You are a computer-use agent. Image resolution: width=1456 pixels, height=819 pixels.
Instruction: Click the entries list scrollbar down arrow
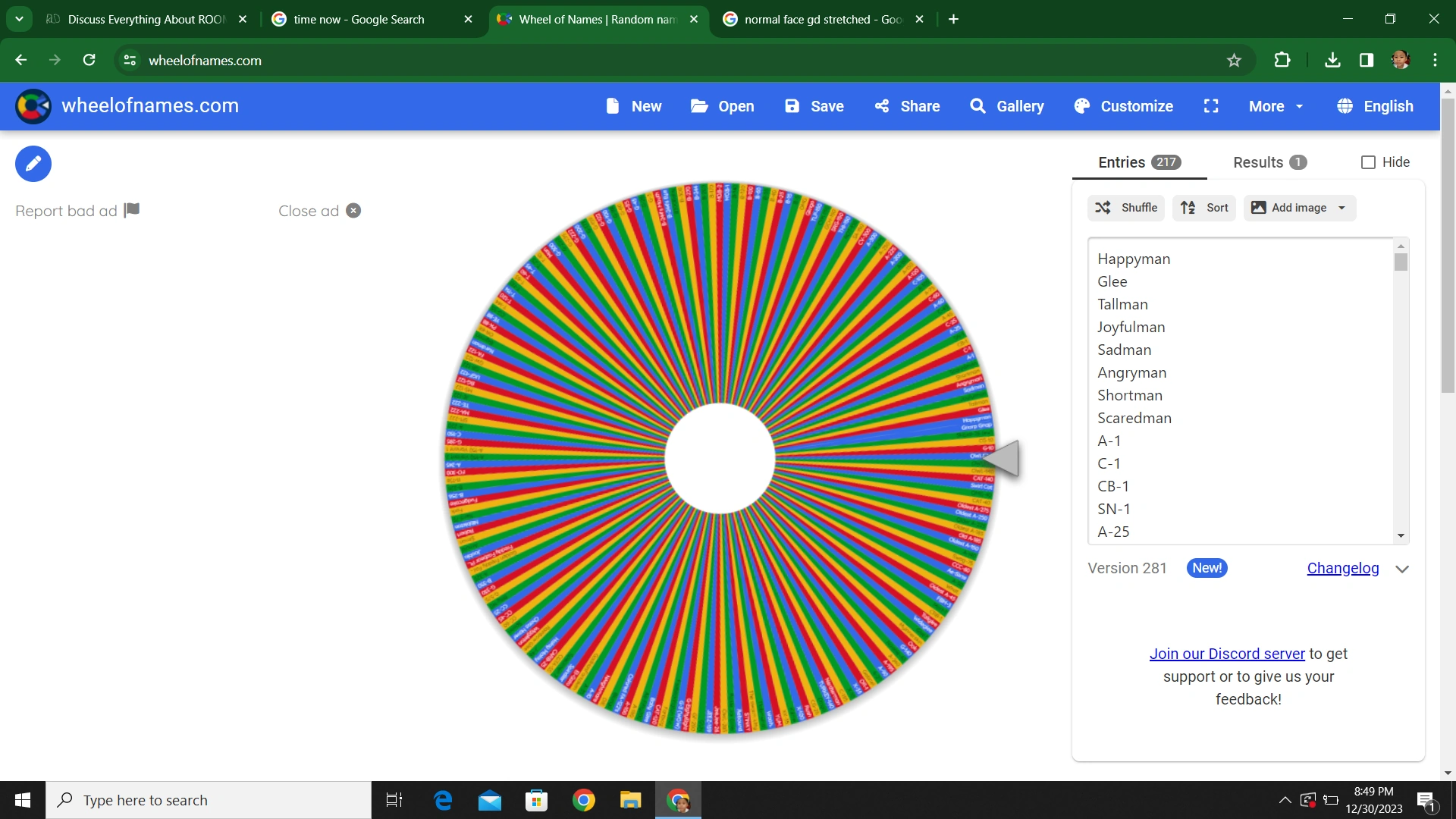pos(1401,535)
